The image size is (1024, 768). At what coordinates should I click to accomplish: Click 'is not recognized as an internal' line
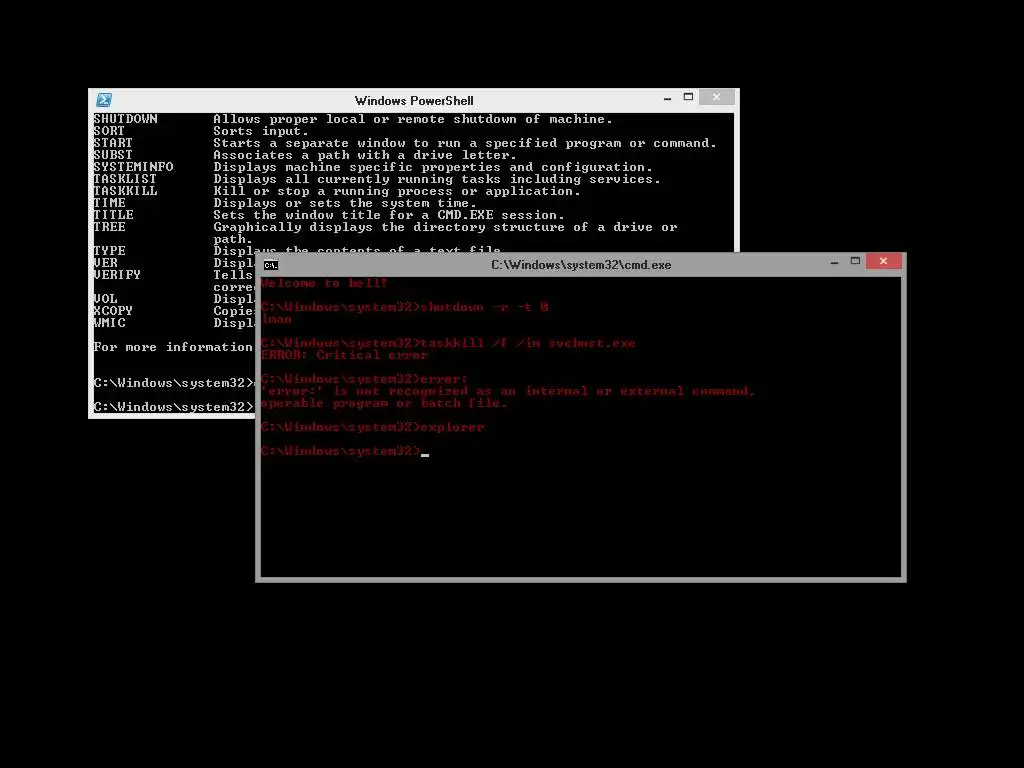(508, 391)
